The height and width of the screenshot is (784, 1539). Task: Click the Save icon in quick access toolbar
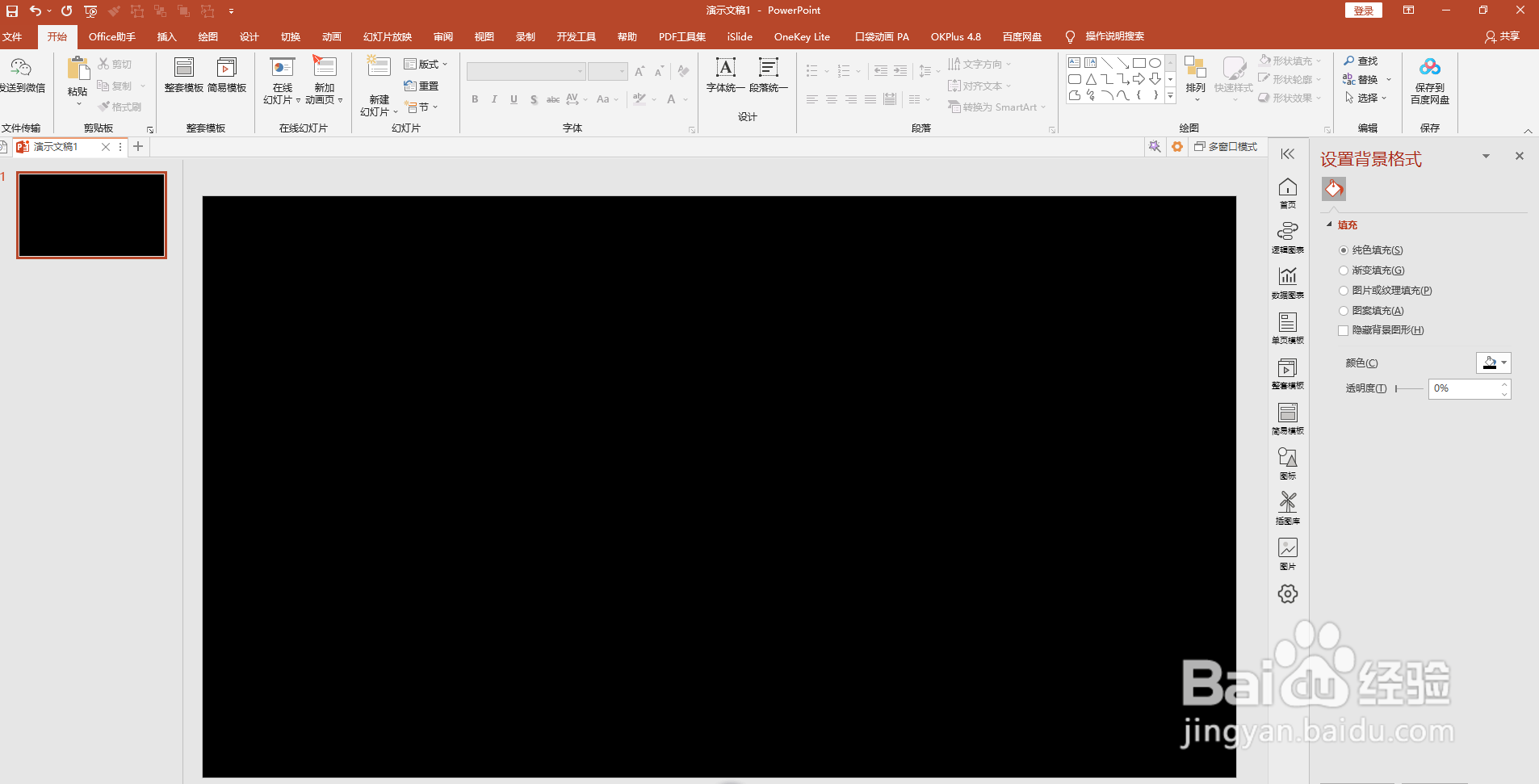[x=12, y=10]
